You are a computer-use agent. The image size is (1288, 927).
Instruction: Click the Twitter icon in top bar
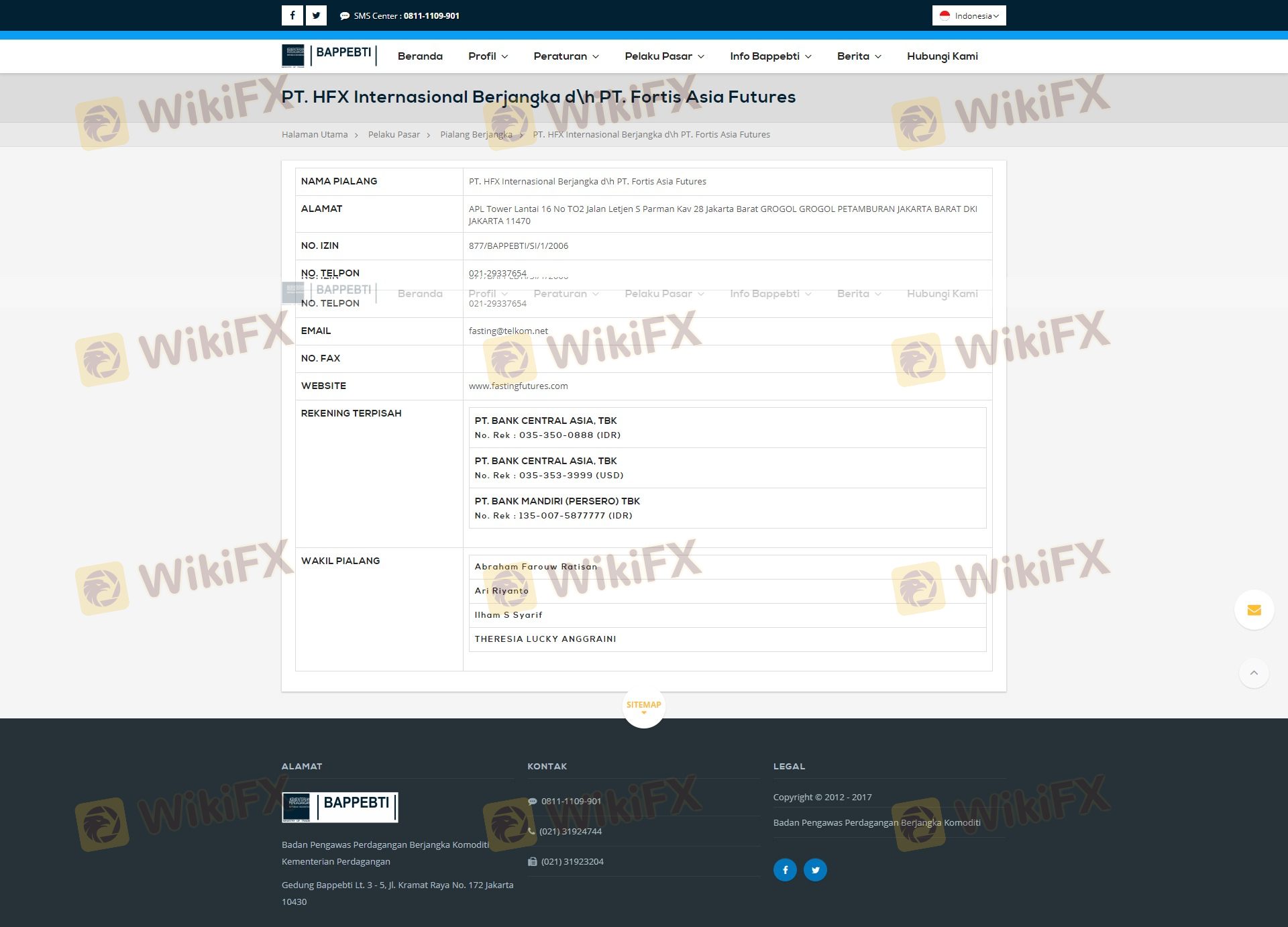pyautogui.click(x=316, y=15)
